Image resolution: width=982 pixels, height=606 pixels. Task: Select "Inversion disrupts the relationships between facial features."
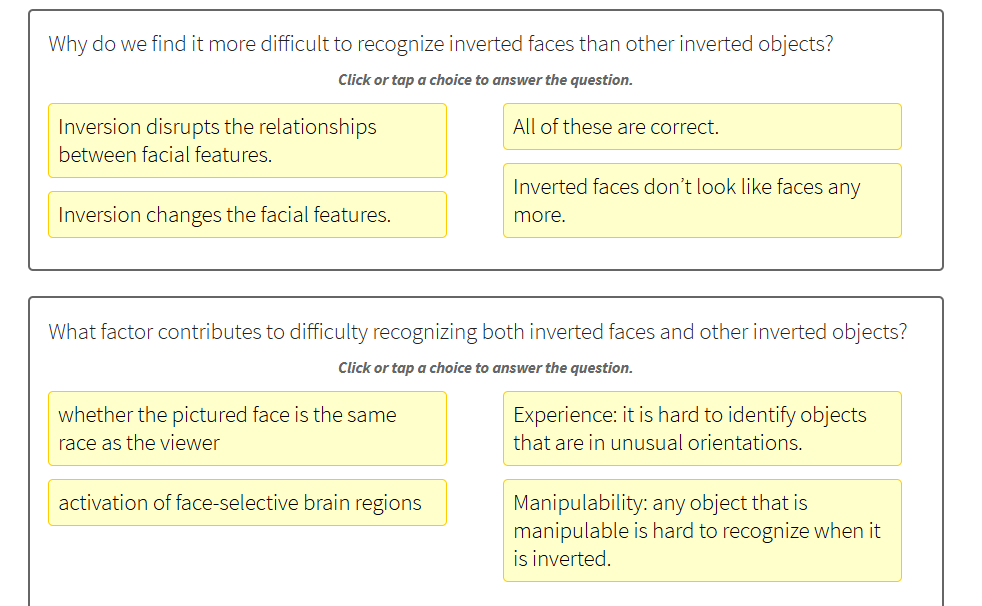pos(247,140)
